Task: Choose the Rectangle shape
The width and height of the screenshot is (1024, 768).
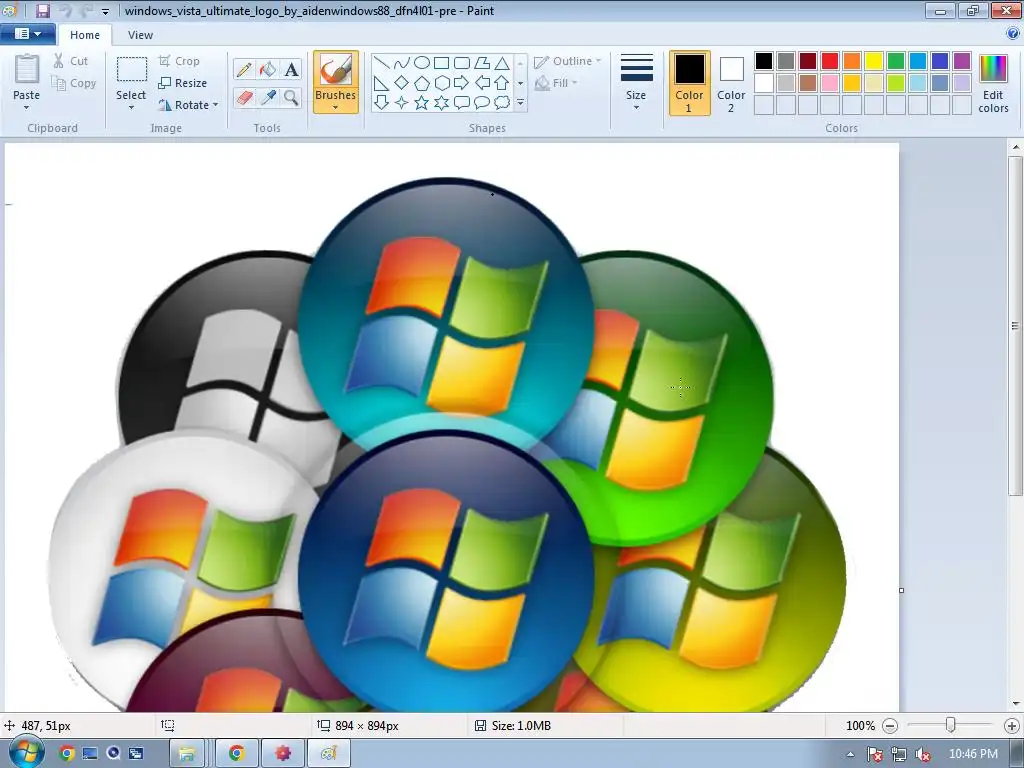Action: [x=441, y=63]
